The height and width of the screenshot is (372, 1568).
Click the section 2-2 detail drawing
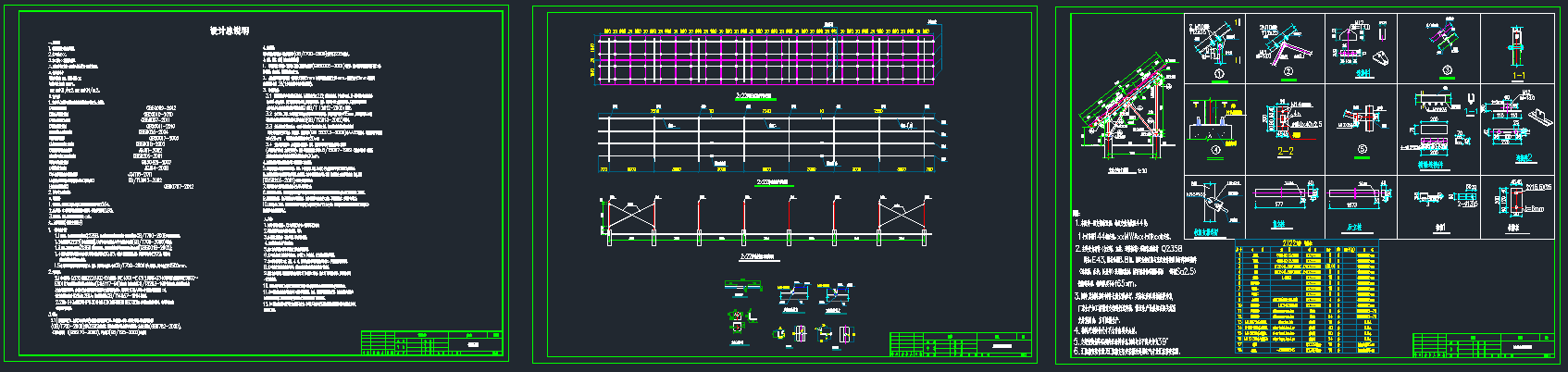pos(1285,150)
